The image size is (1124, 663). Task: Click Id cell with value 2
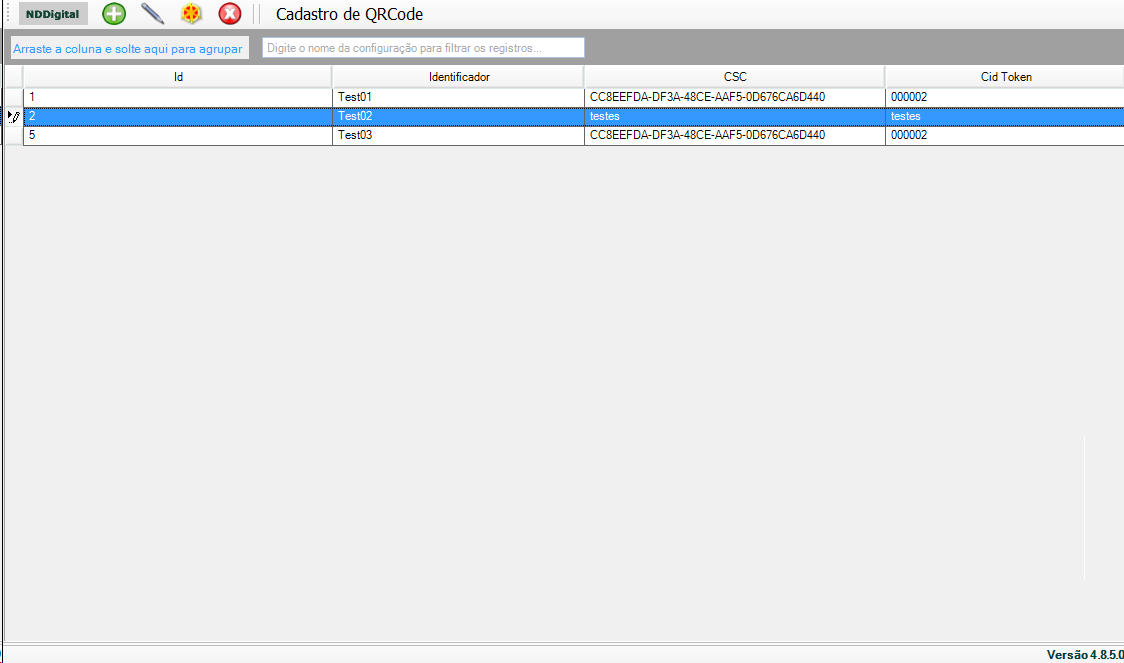pos(178,116)
